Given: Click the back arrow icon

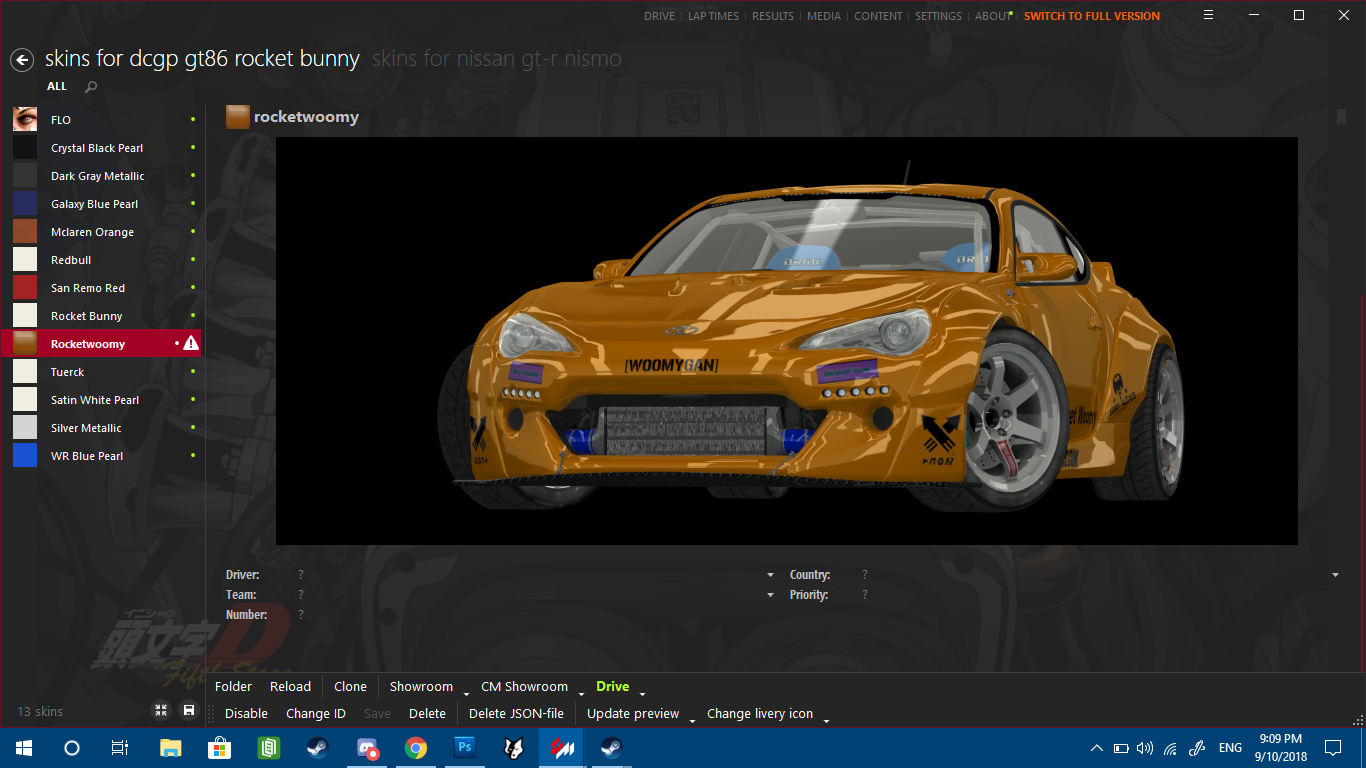Looking at the screenshot, I should [22, 60].
